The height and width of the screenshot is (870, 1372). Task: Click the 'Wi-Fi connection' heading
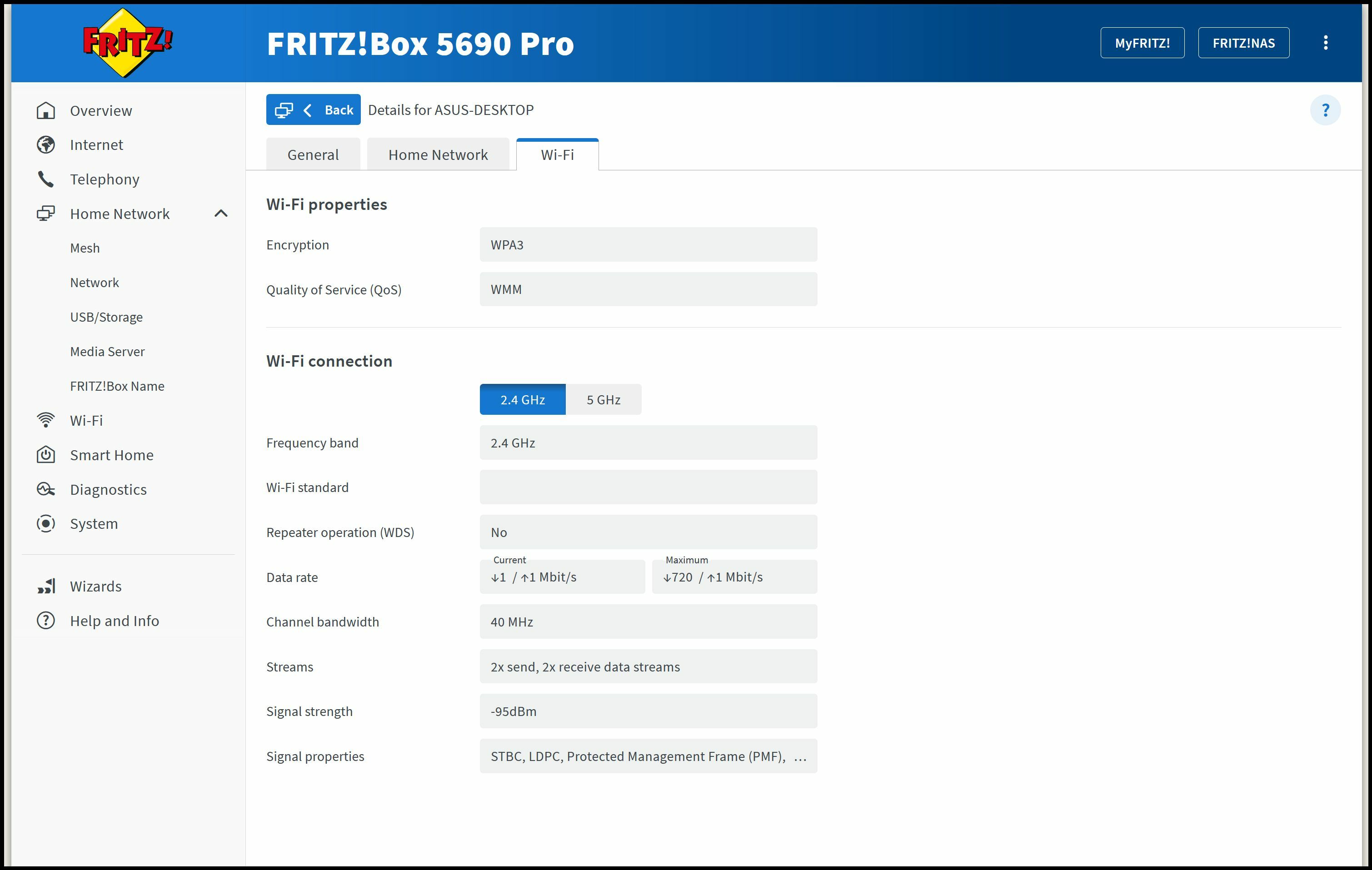click(x=329, y=361)
